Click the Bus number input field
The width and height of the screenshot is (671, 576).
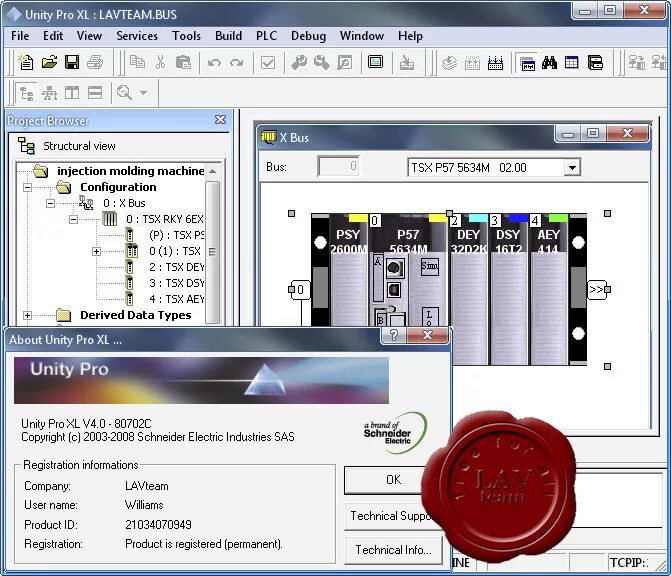tap(338, 166)
